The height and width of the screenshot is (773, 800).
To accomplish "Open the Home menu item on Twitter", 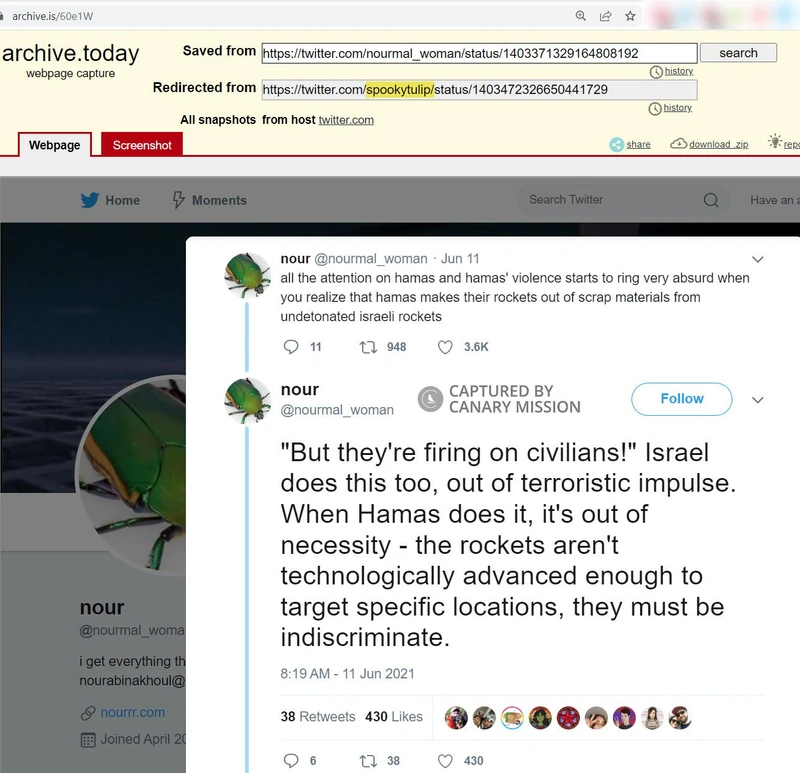I will 122,200.
